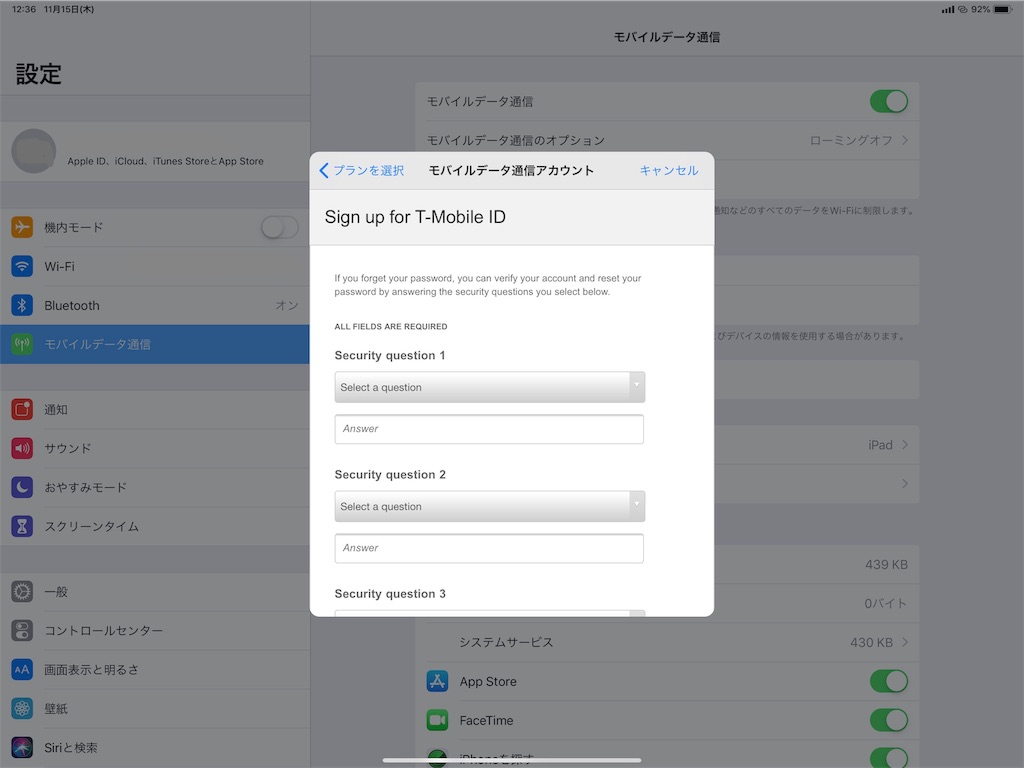The image size is (1024, 768).
Task: Focus Answer field for Security question 1
Action: [x=489, y=429]
